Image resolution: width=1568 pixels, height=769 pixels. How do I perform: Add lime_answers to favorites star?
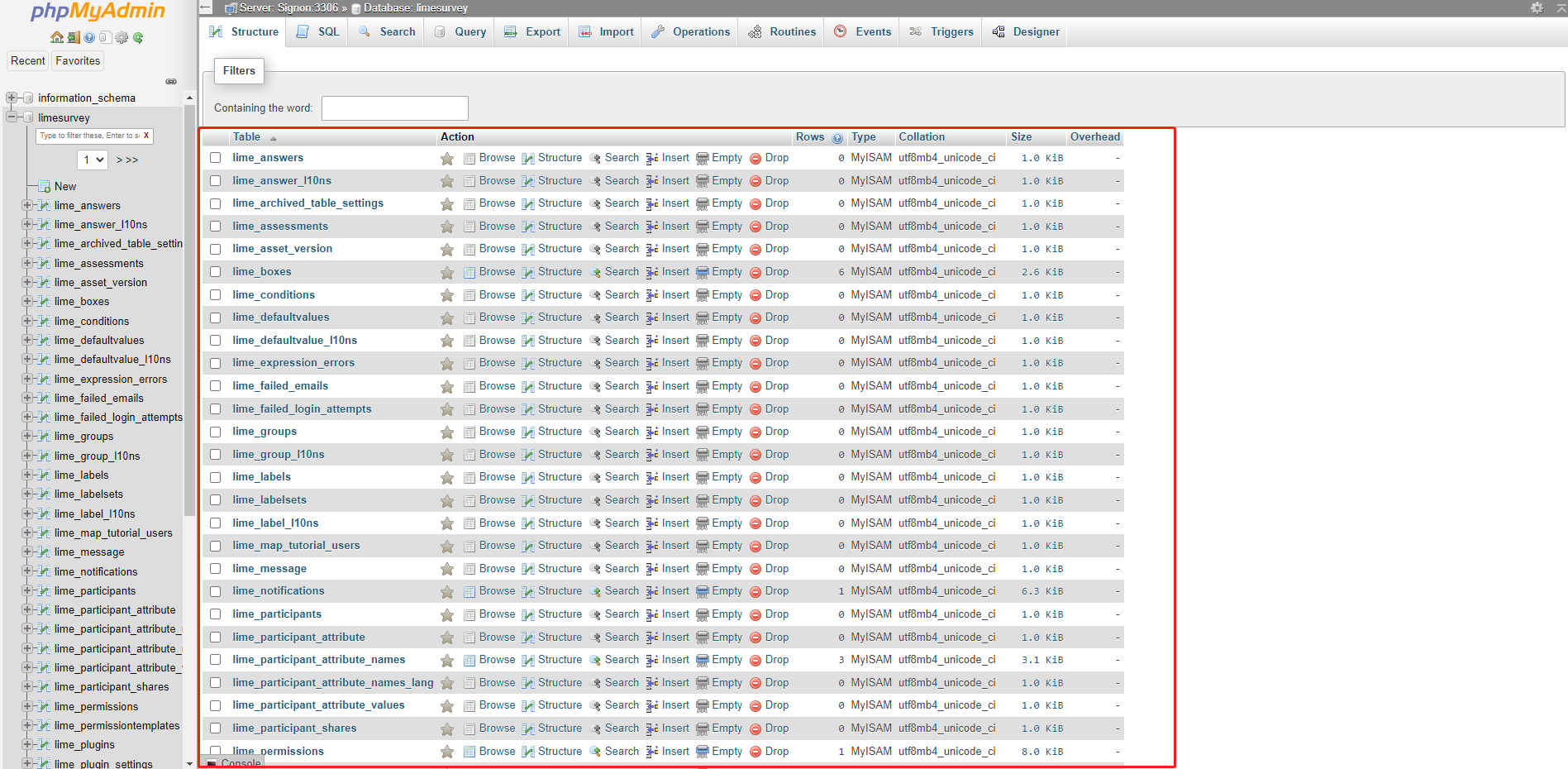coord(447,158)
